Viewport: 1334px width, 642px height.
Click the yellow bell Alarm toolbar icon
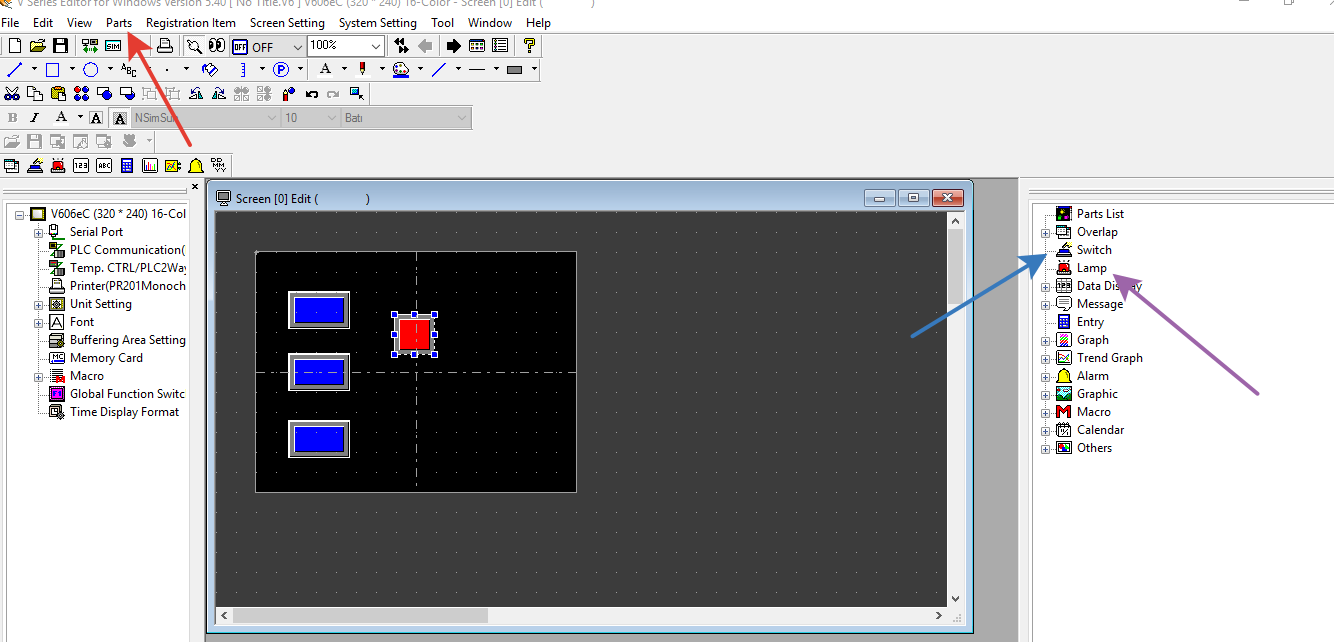(196, 166)
